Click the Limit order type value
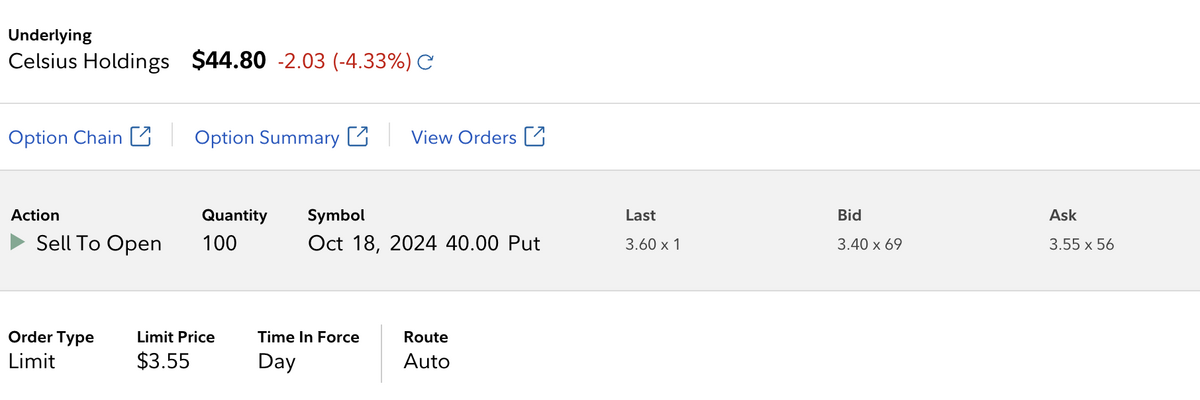Image resolution: width=1200 pixels, height=400 pixels. click(x=31, y=361)
